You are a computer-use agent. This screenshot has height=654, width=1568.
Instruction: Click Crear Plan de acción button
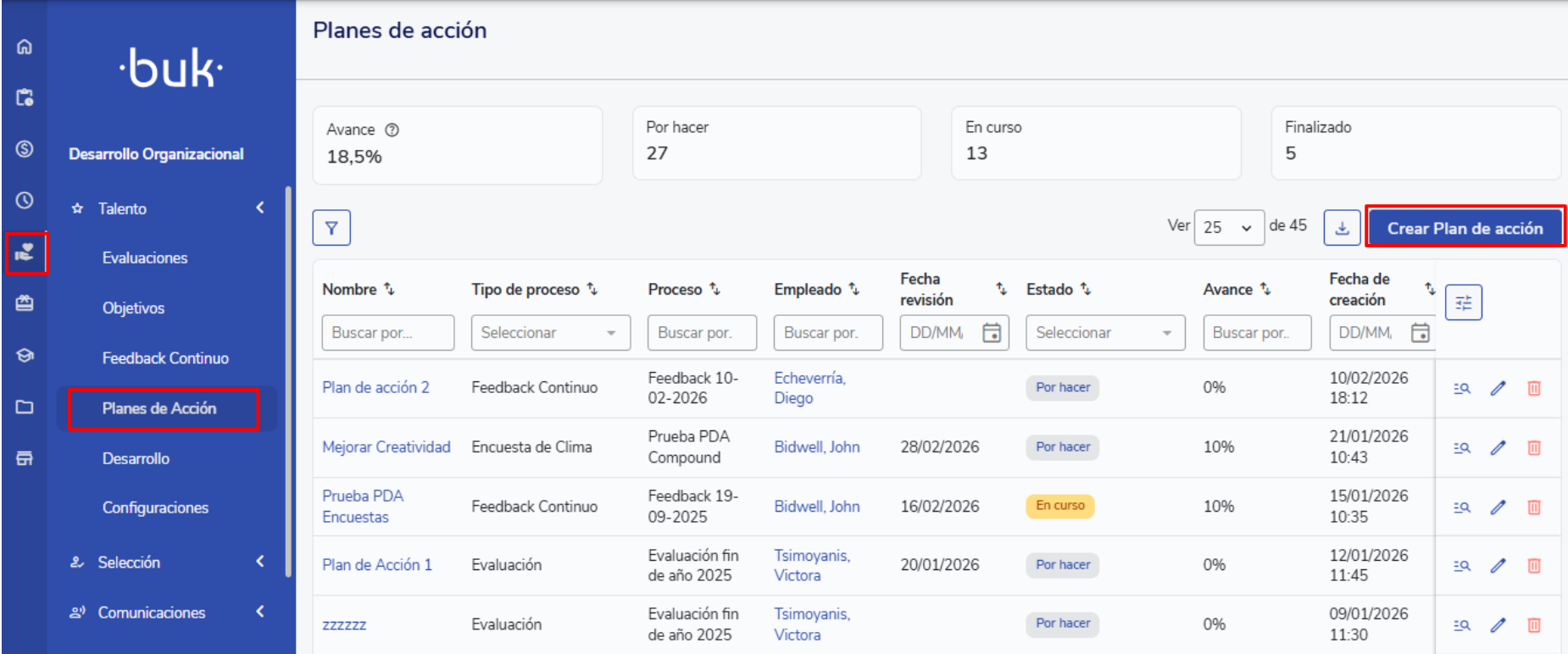point(1465,228)
